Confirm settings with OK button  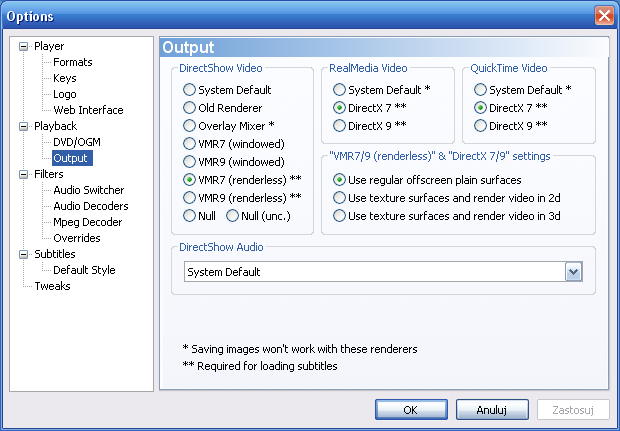click(411, 410)
